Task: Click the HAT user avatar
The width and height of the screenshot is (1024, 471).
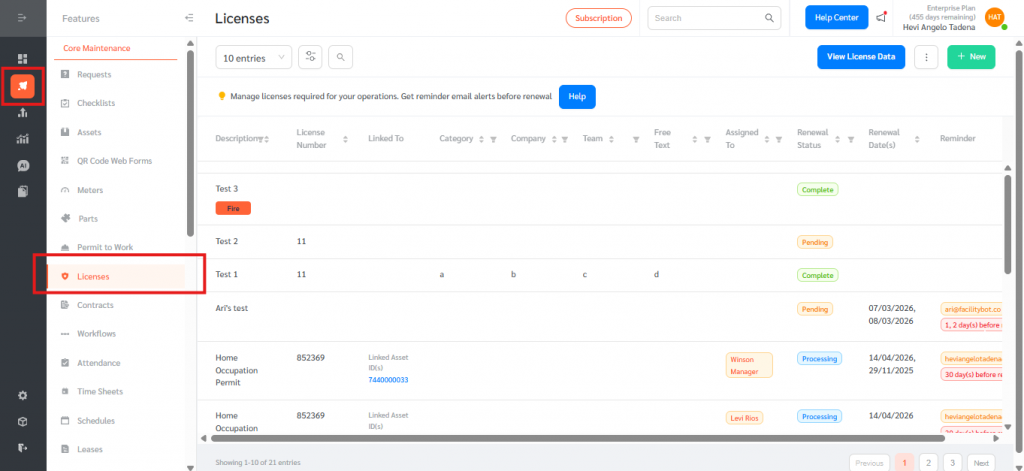Action: click(994, 18)
